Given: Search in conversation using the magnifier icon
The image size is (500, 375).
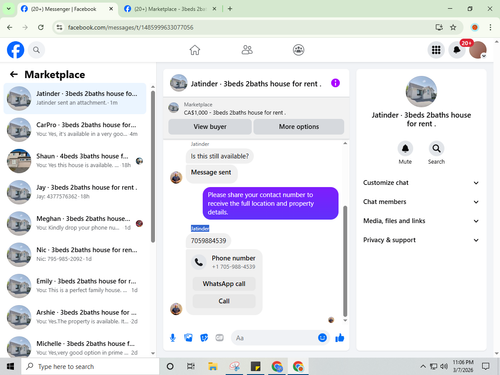Looking at the screenshot, I should [436, 148].
